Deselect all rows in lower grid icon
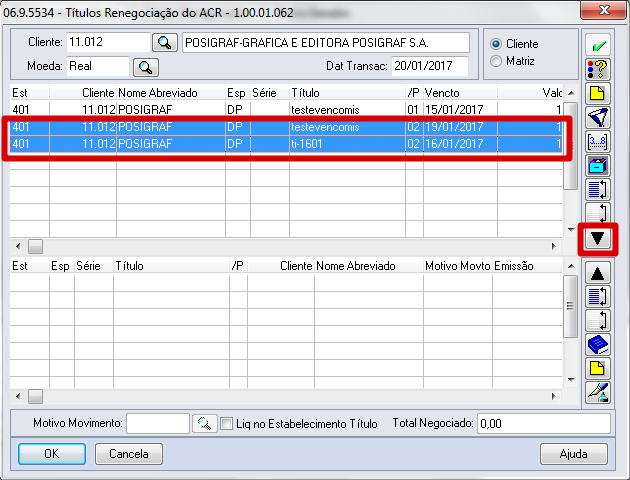This screenshot has width=630, height=480. [598, 320]
